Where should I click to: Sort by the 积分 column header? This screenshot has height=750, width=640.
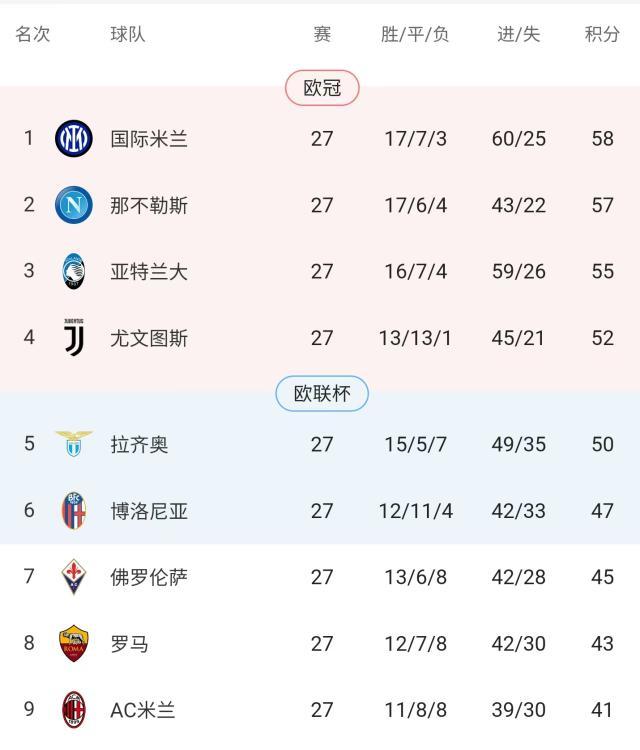pyautogui.click(x=602, y=34)
